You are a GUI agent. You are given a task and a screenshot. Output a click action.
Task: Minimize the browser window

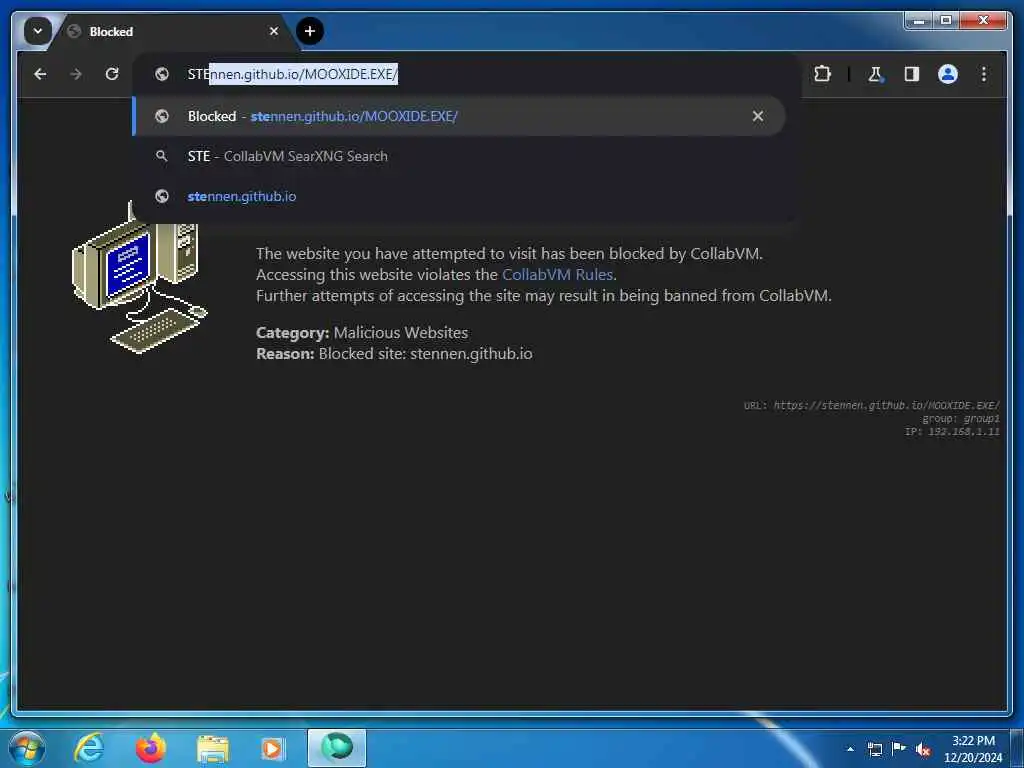[x=919, y=21]
